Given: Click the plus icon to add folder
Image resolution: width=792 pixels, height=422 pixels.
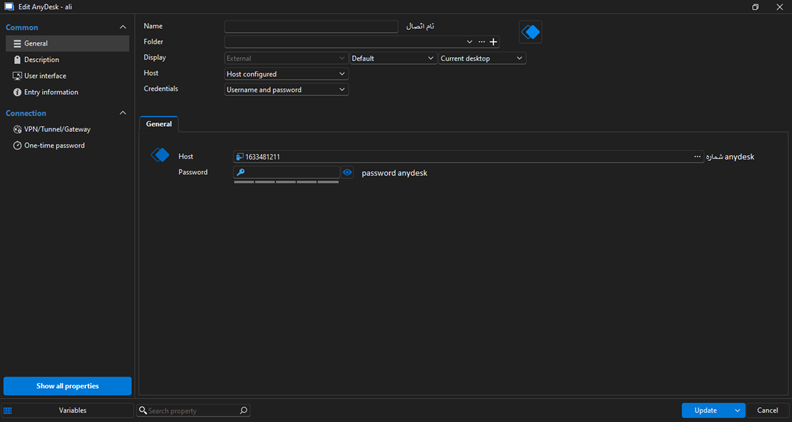Looking at the screenshot, I should pyautogui.click(x=493, y=42).
